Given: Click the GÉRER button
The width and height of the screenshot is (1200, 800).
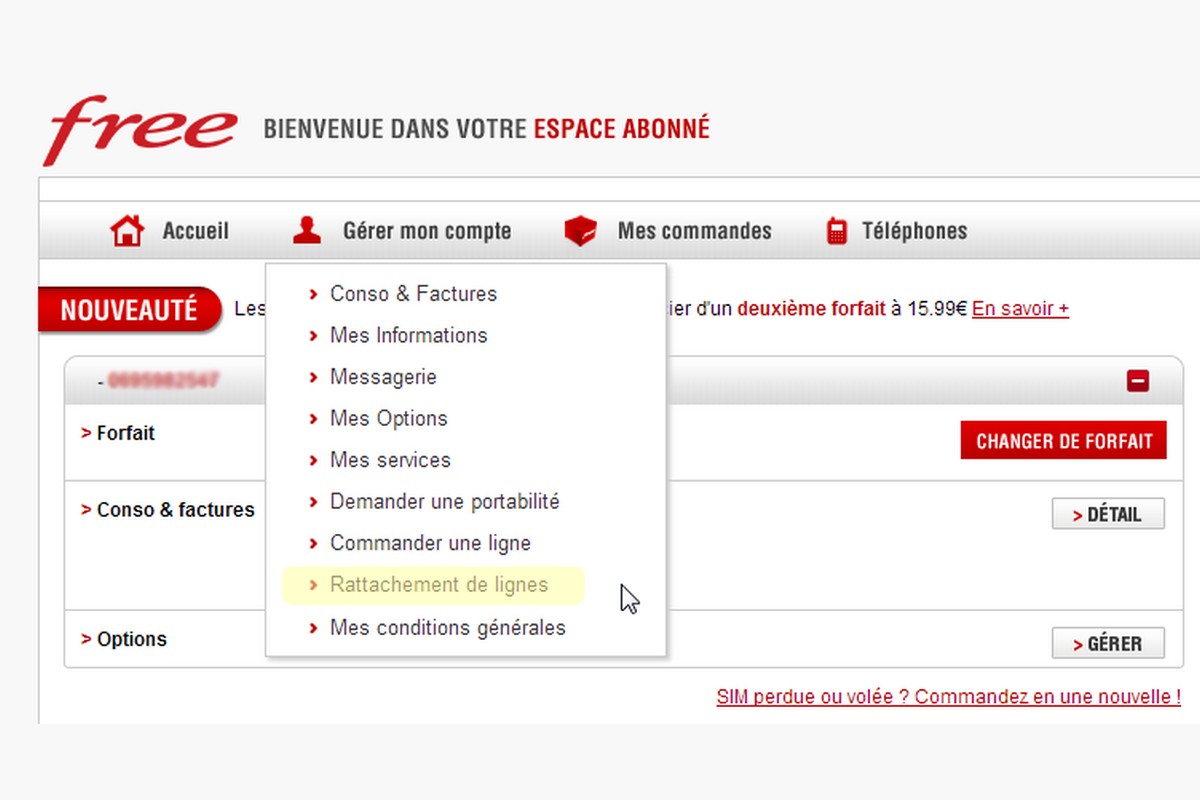Looking at the screenshot, I should (x=1108, y=643).
